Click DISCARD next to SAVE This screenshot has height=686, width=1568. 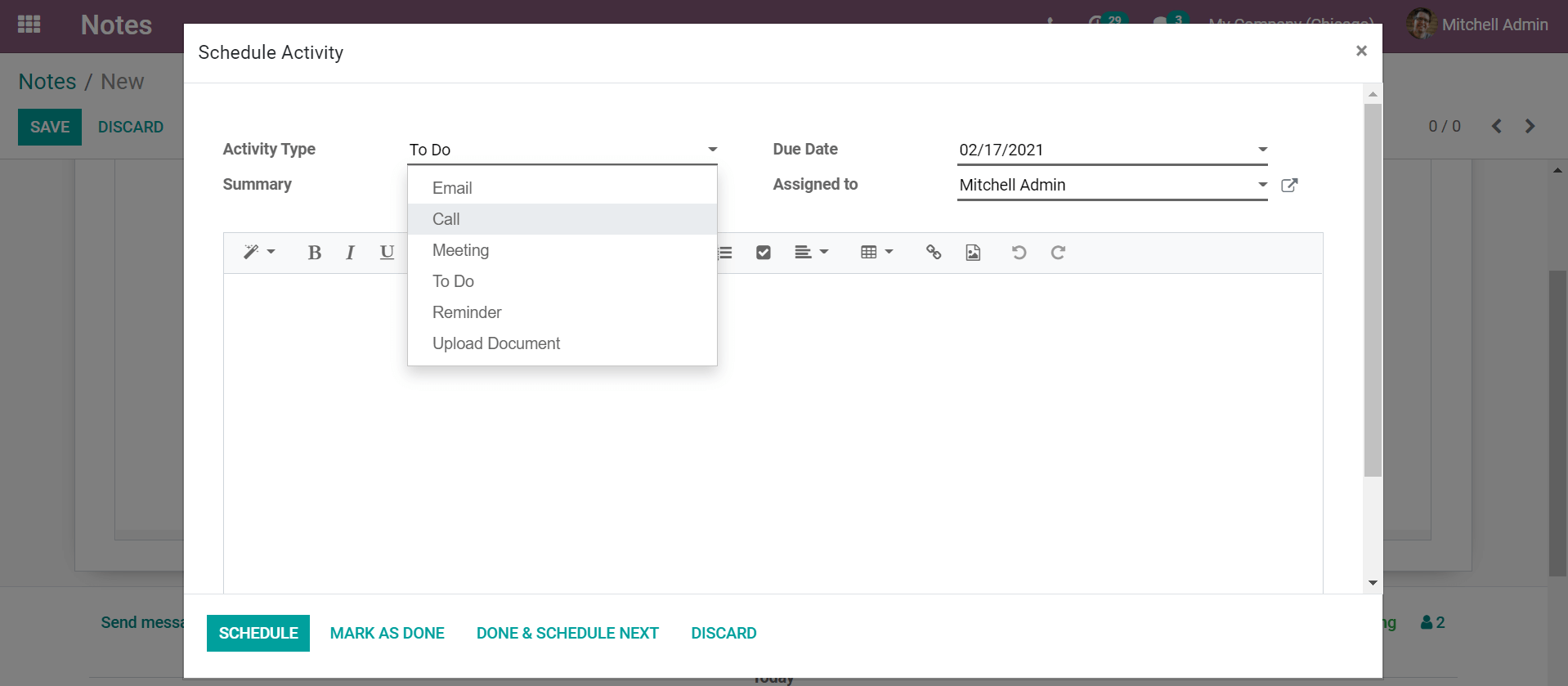[x=131, y=127]
